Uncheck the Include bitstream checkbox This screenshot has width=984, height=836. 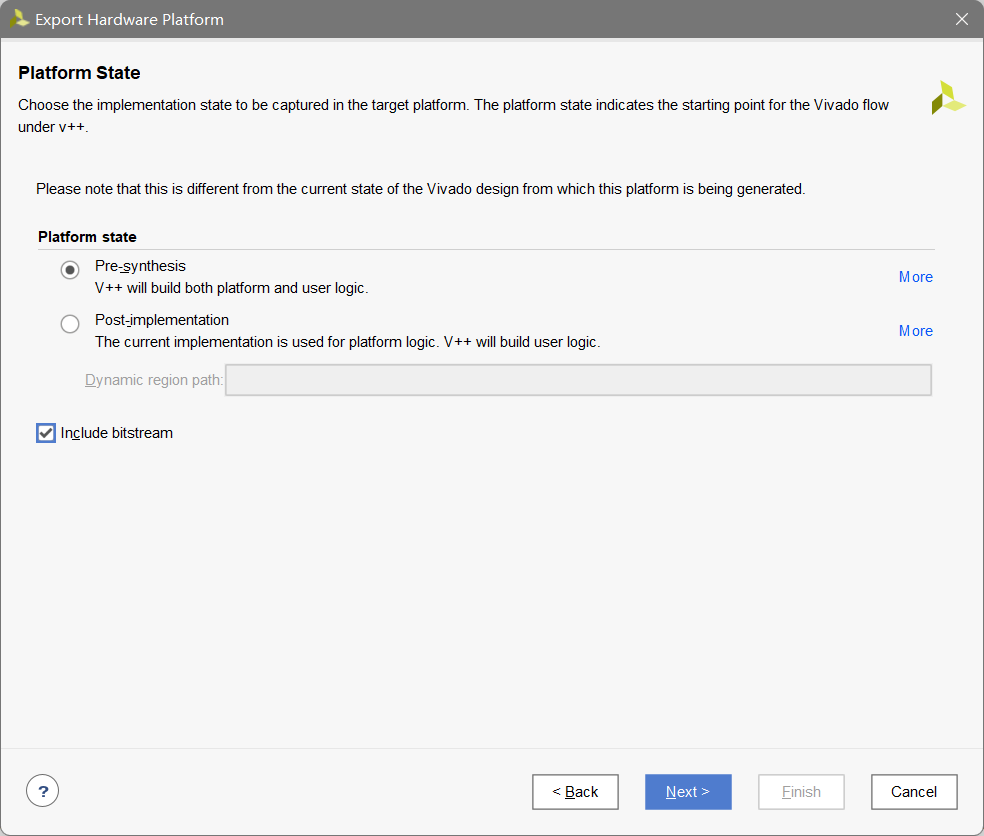46,433
